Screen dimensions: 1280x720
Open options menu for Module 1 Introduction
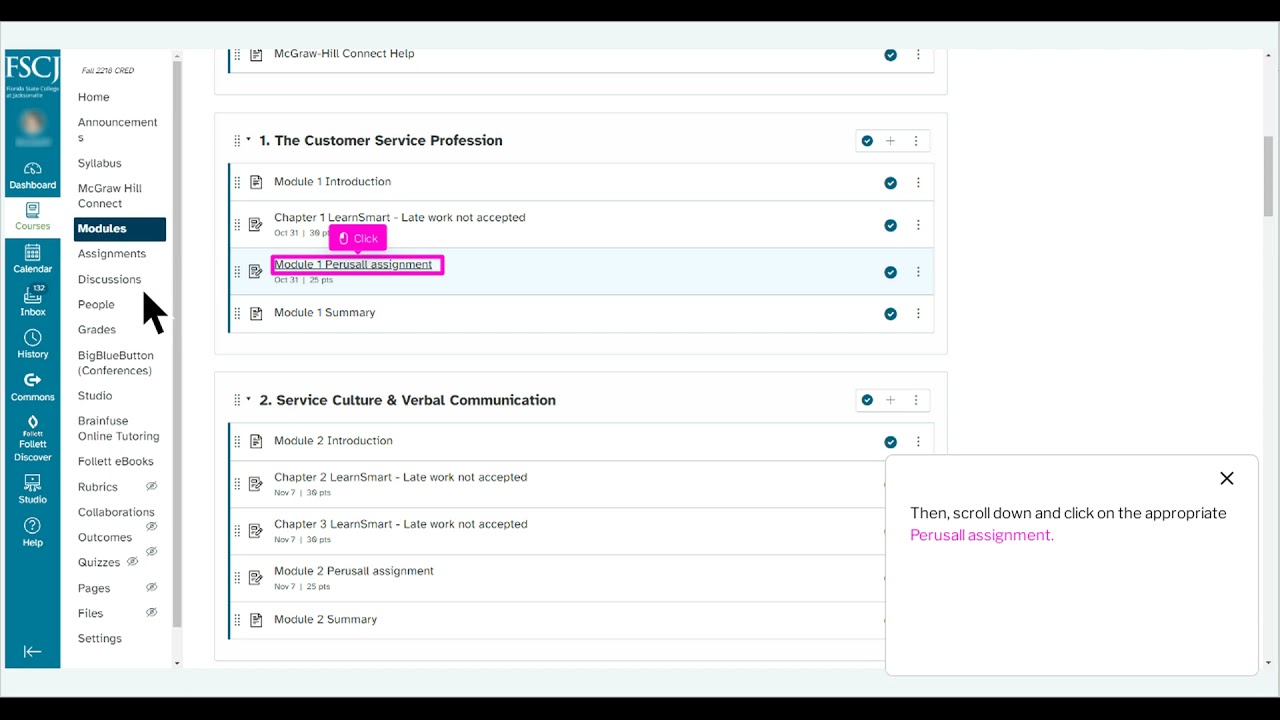coord(918,183)
